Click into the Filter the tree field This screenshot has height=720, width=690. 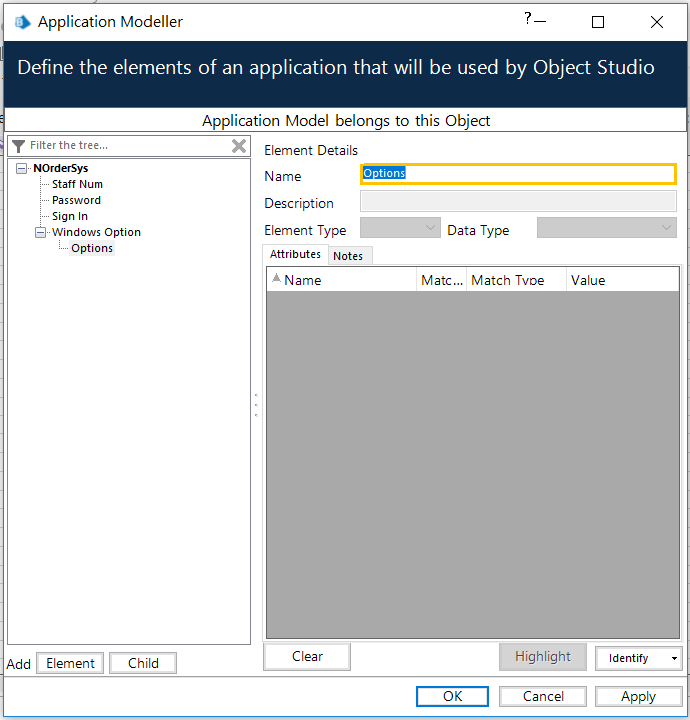click(129, 146)
